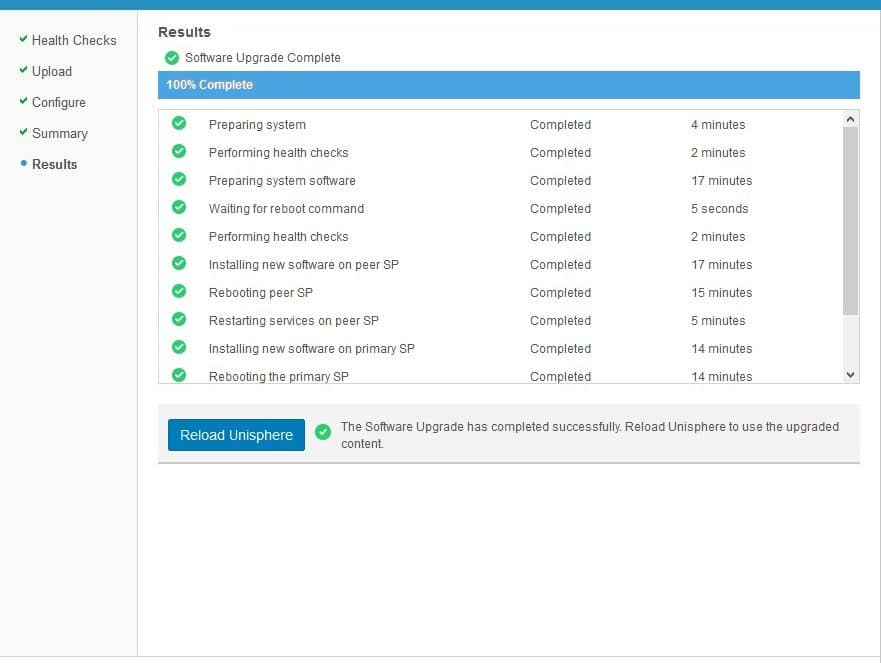The width and height of the screenshot is (881, 663).
Task: Select the Upload step
Action: pyautogui.click(x=52, y=71)
